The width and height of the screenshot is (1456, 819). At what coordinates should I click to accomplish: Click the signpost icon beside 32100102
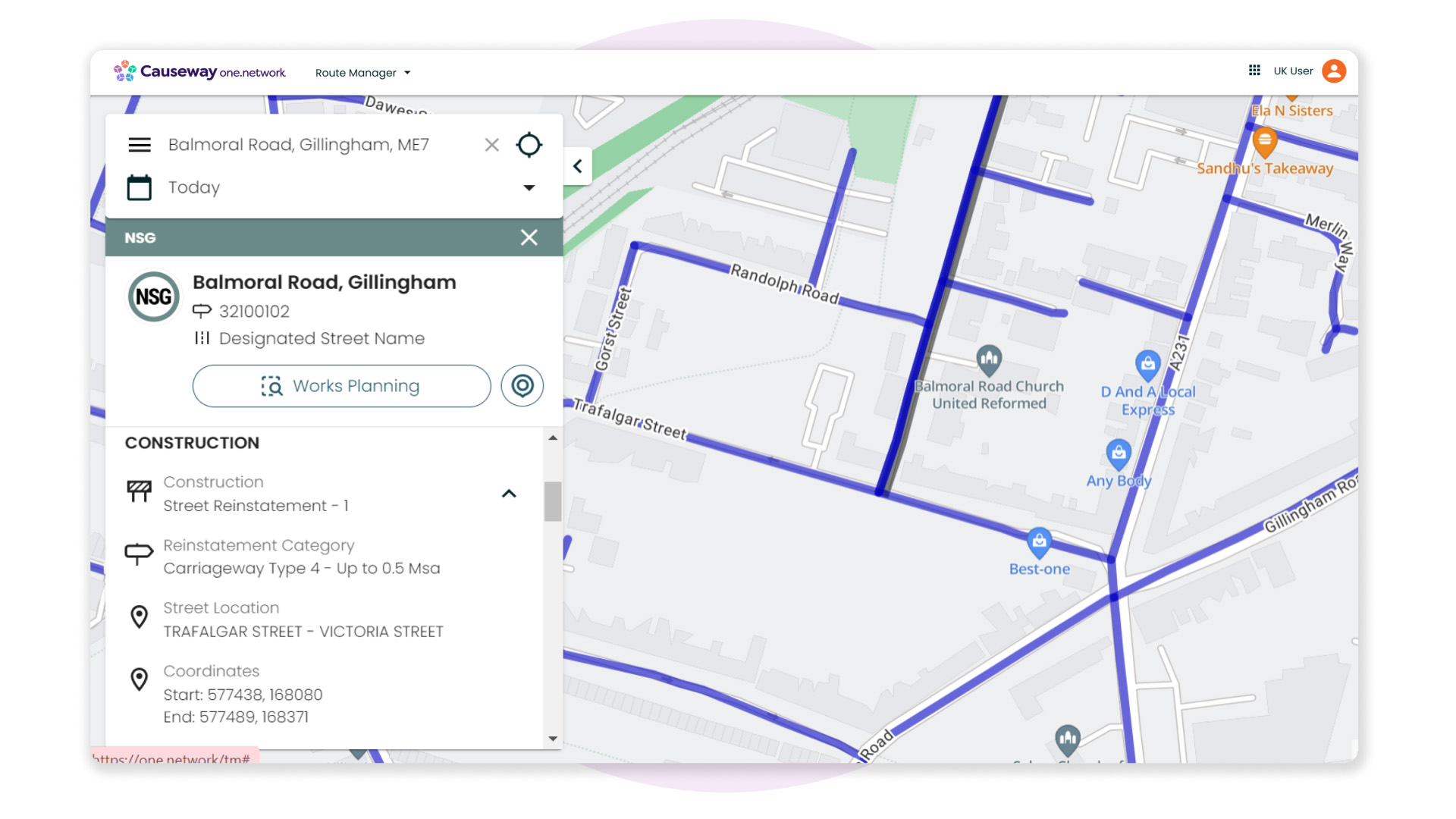(x=202, y=311)
